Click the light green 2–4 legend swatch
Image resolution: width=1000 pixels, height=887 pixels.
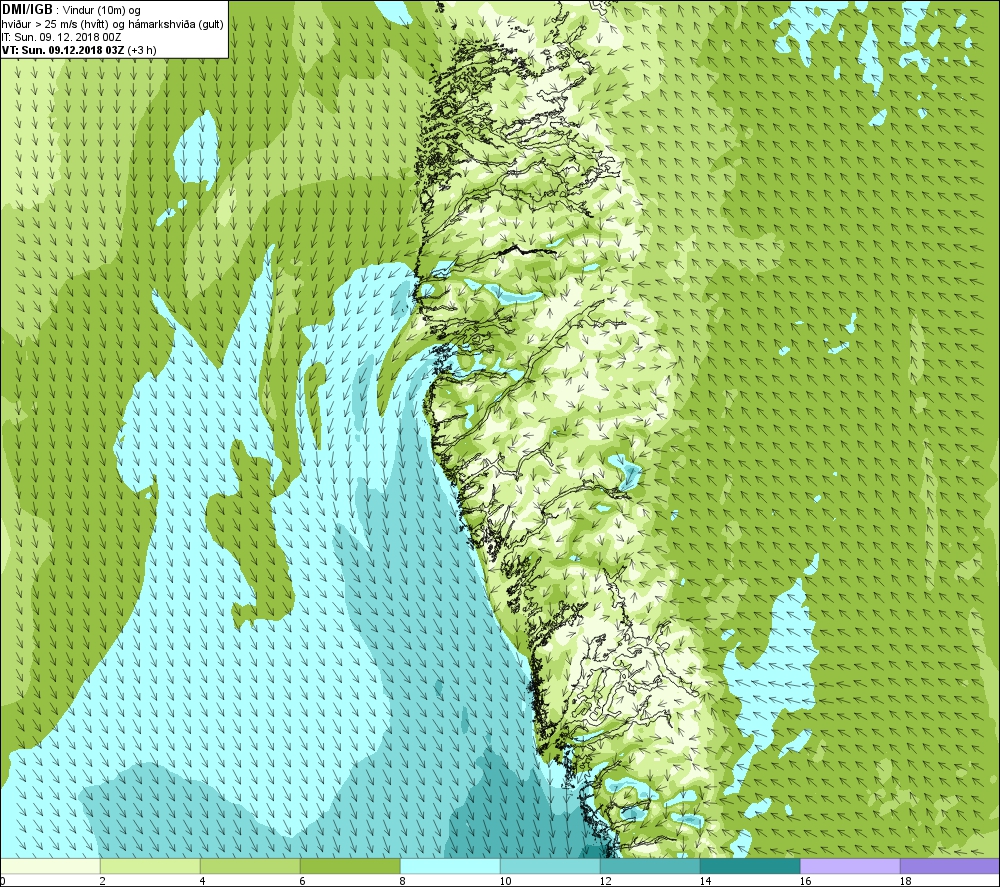click(x=151, y=866)
